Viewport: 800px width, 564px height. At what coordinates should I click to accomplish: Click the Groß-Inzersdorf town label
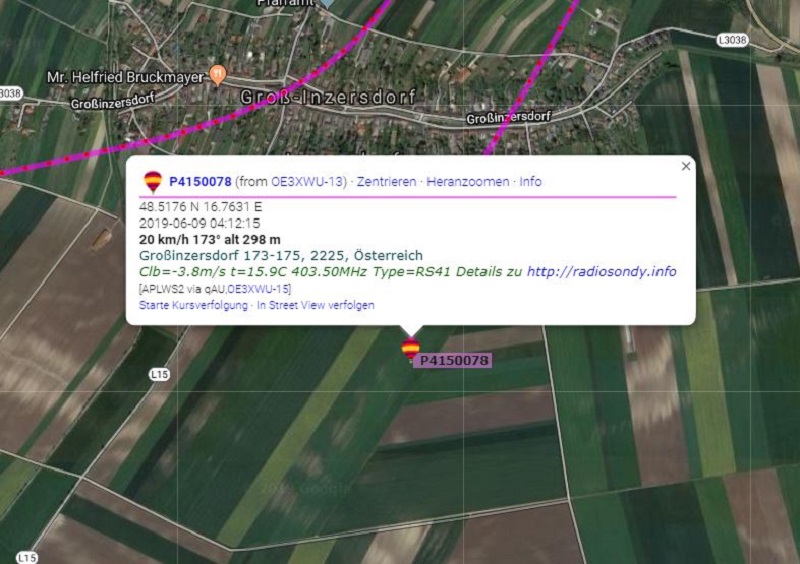tap(328, 97)
